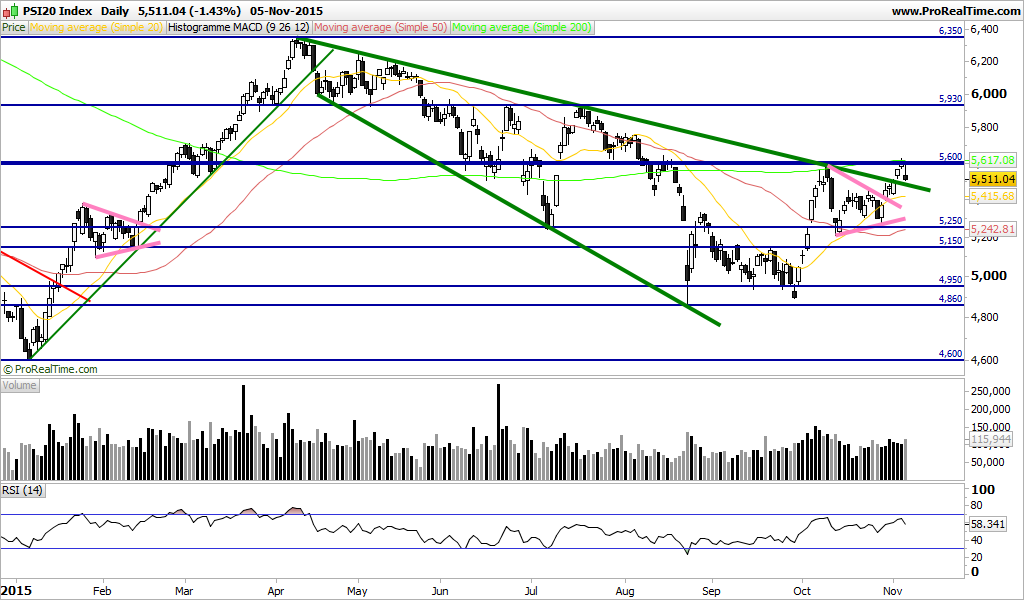The height and width of the screenshot is (600, 1024).
Task: Click the ProRealTime.com copyright text
Action: coord(50,370)
